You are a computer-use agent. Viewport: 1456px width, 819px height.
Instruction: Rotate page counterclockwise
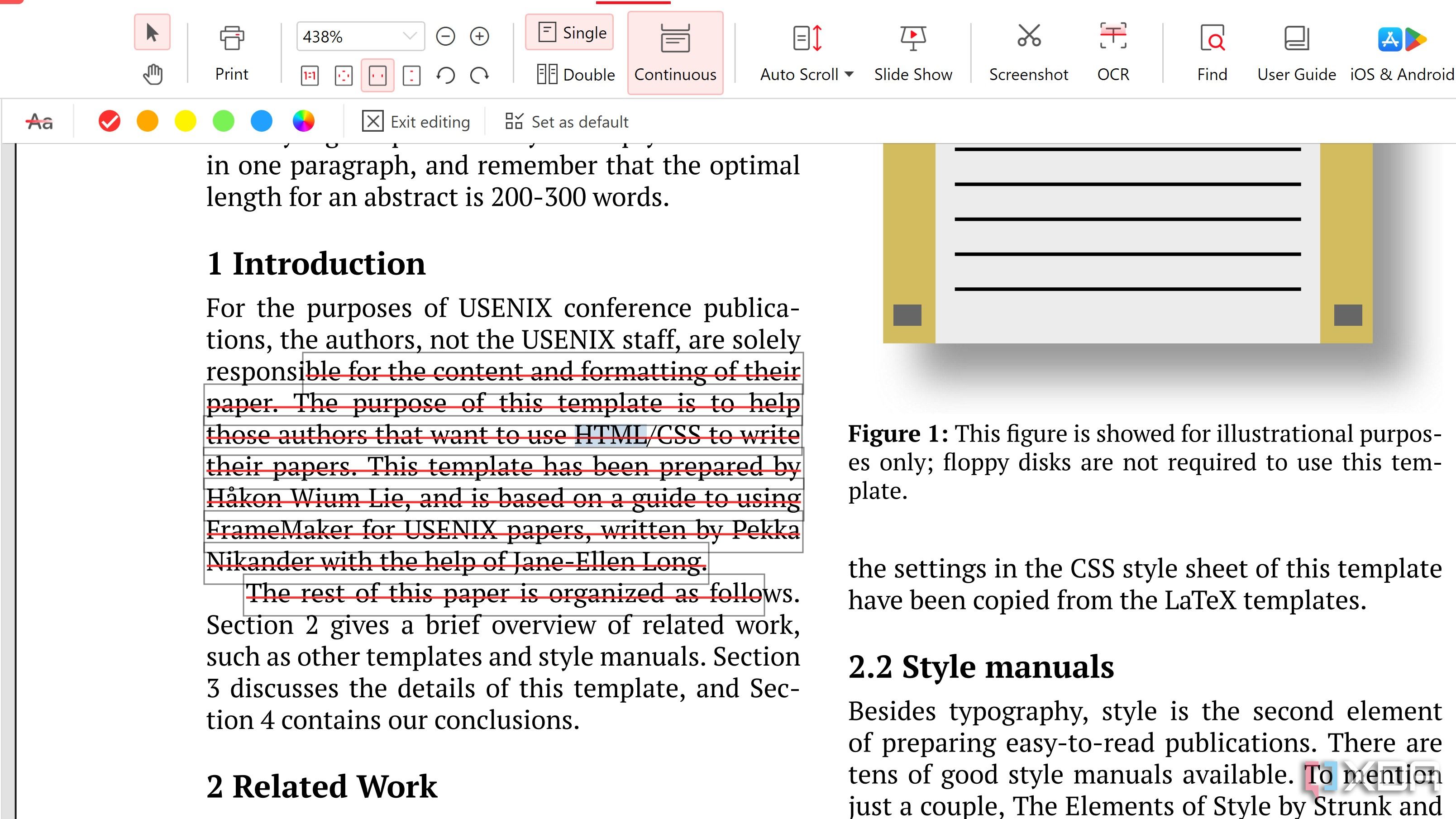pyautogui.click(x=445, y=75)
